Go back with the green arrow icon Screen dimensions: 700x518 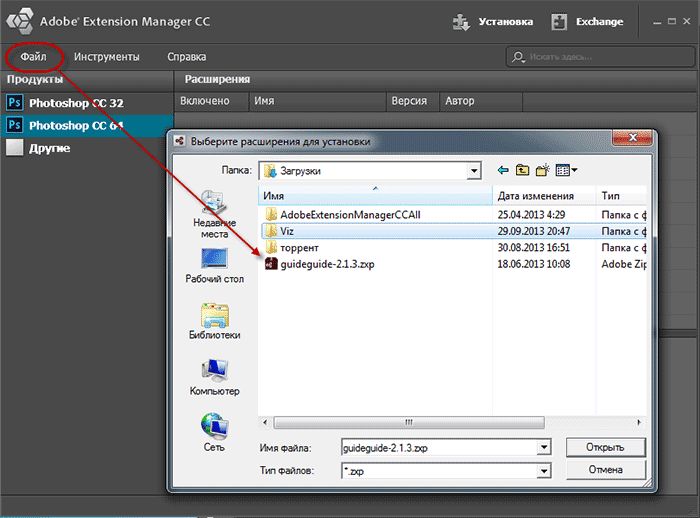pyautogui.click(x=503, y=170)
